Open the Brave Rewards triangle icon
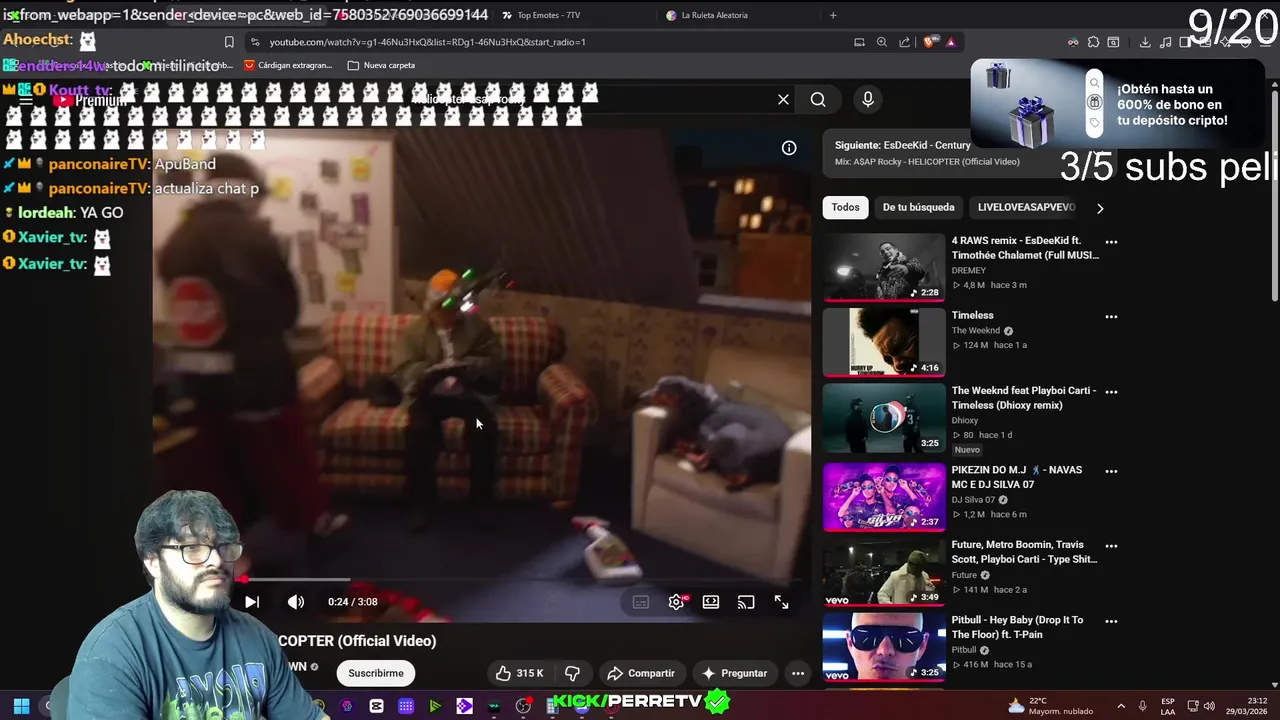Viewport: 1280px width, 720px height. pyautogui.click(x=951, y=42)
